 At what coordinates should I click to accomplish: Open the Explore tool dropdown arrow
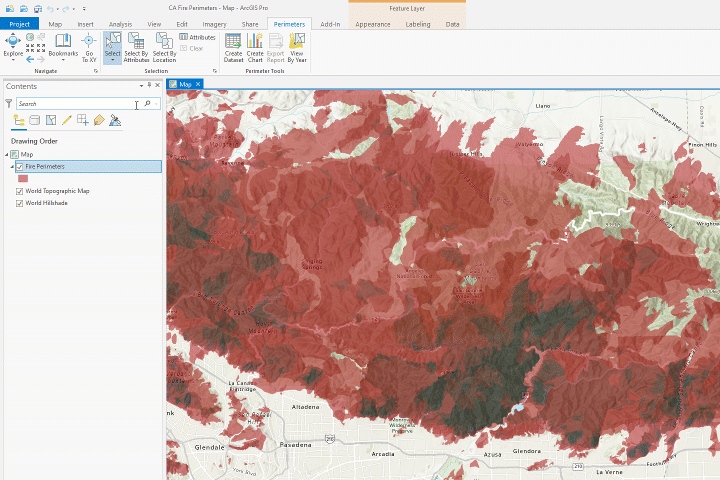[x=13, y=60]
